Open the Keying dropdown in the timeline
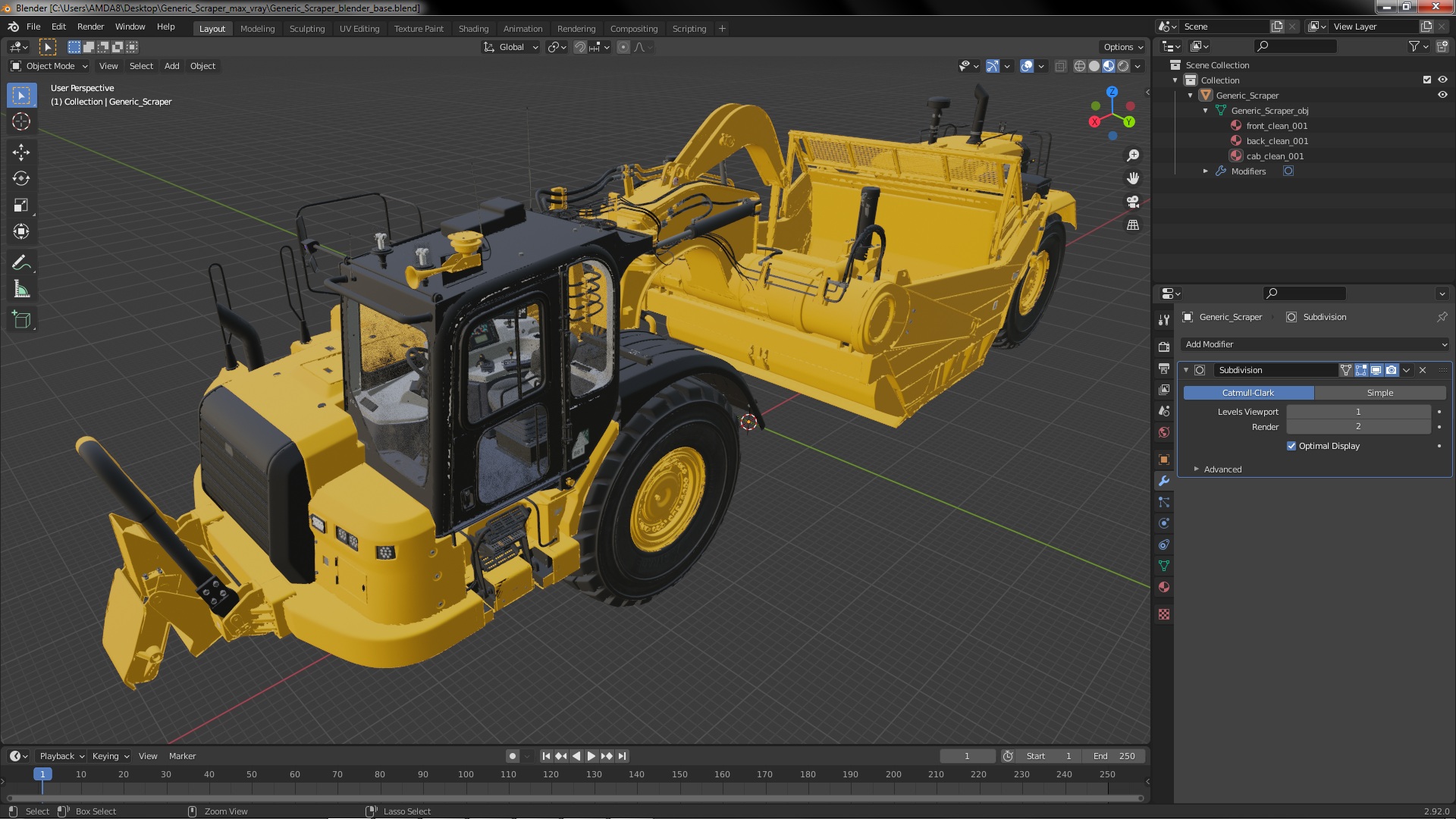1456x819 pixels. pos(111,756)
